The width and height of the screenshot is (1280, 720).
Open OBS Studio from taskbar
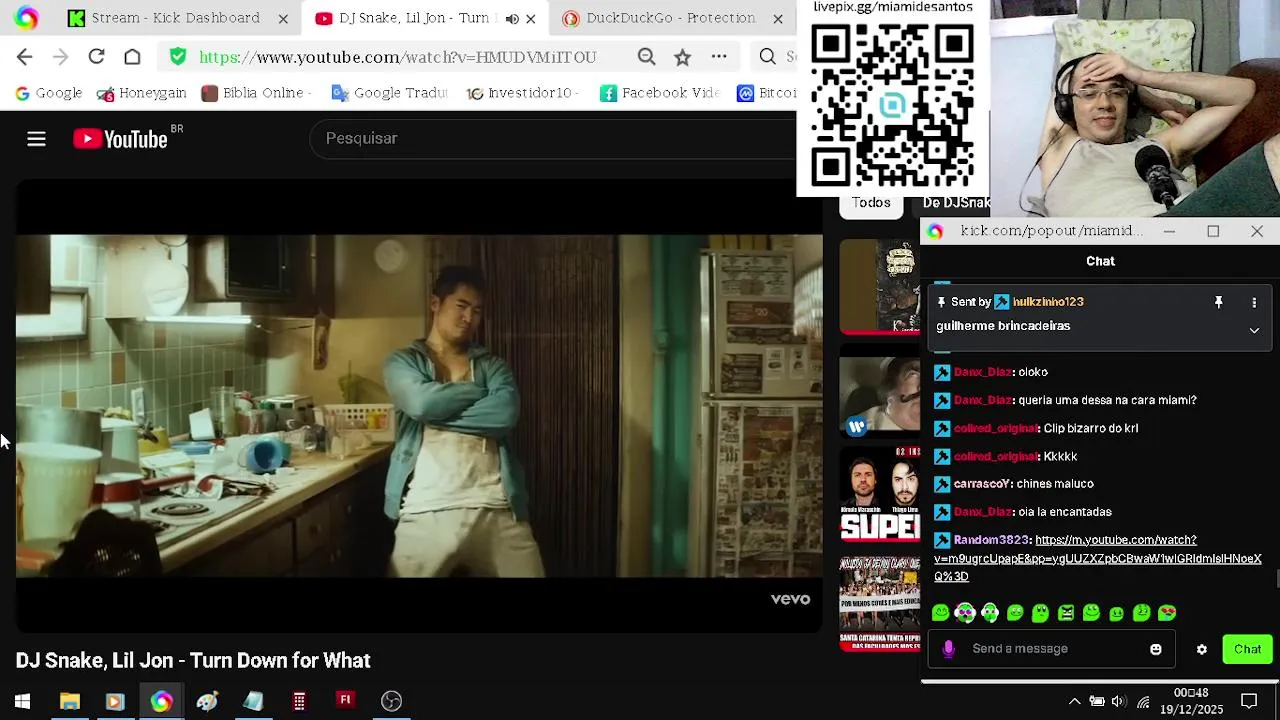coord(391,701)
